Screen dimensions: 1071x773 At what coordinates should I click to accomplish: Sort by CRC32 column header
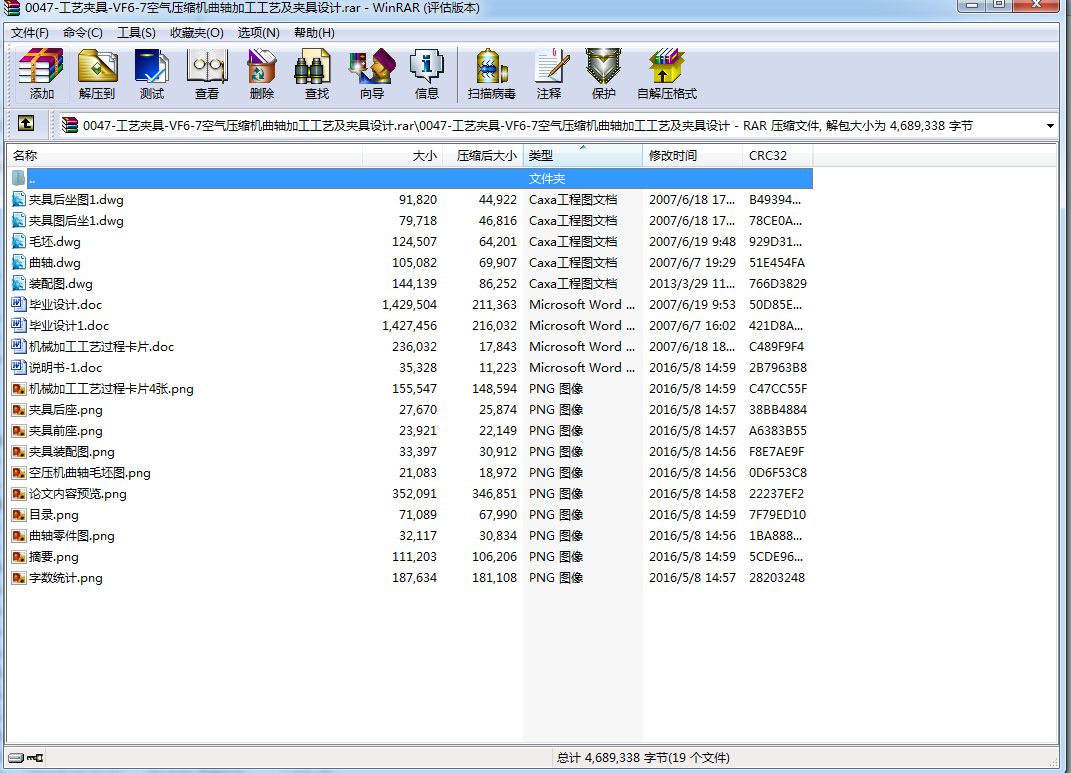[x=777, y=156]
